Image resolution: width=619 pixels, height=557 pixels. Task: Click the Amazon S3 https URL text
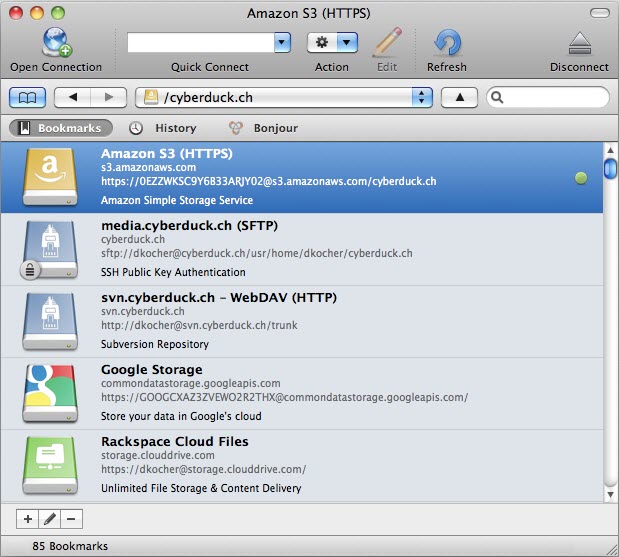pos(268,182)
